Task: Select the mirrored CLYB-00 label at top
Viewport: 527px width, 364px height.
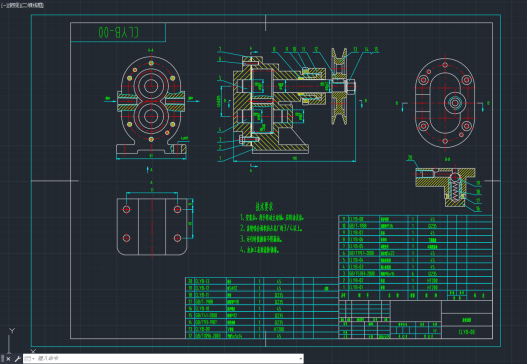Action: [x=118, y=32]
